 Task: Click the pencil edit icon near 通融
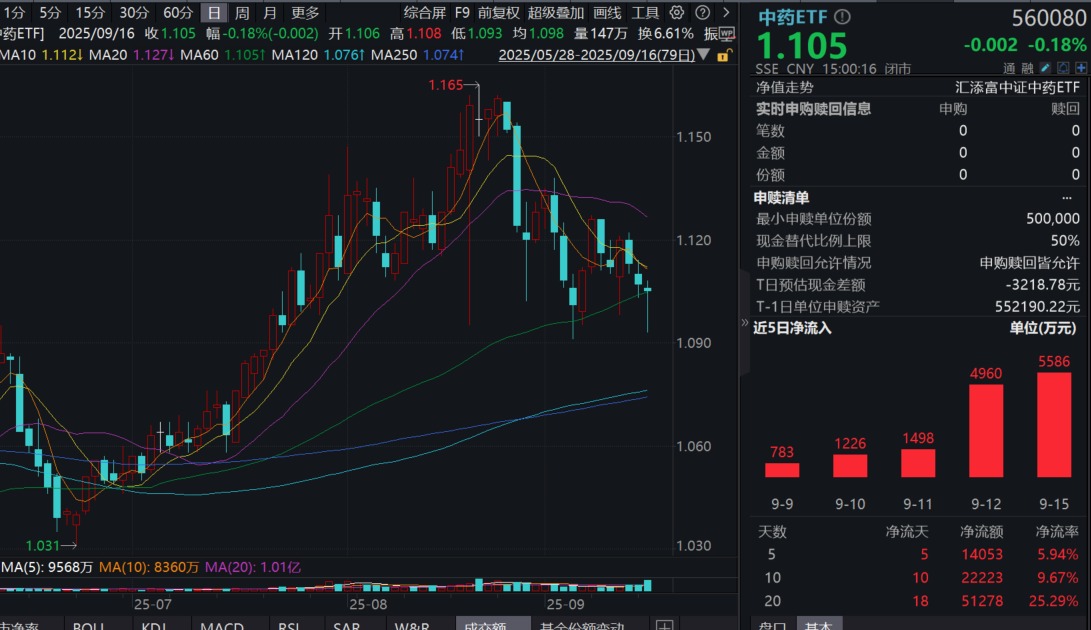click(x=1044, y=66)
